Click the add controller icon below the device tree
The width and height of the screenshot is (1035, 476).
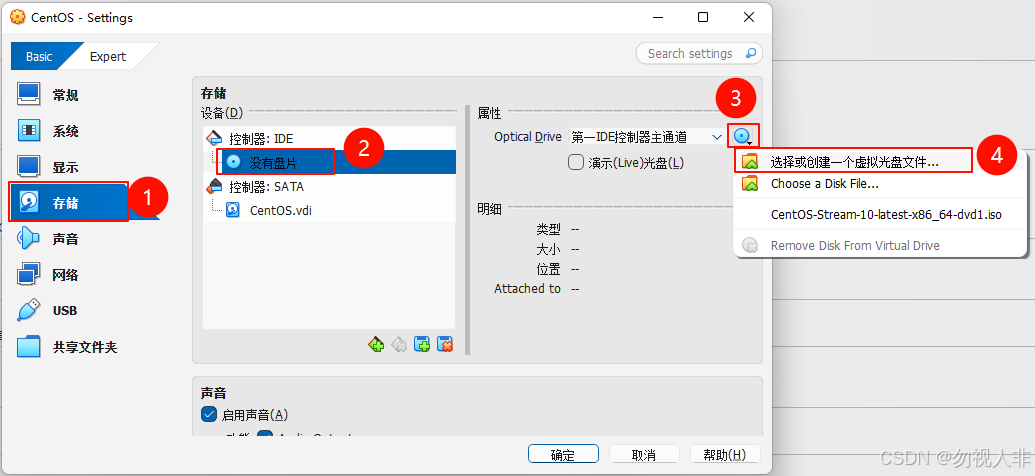click(376, 344)
